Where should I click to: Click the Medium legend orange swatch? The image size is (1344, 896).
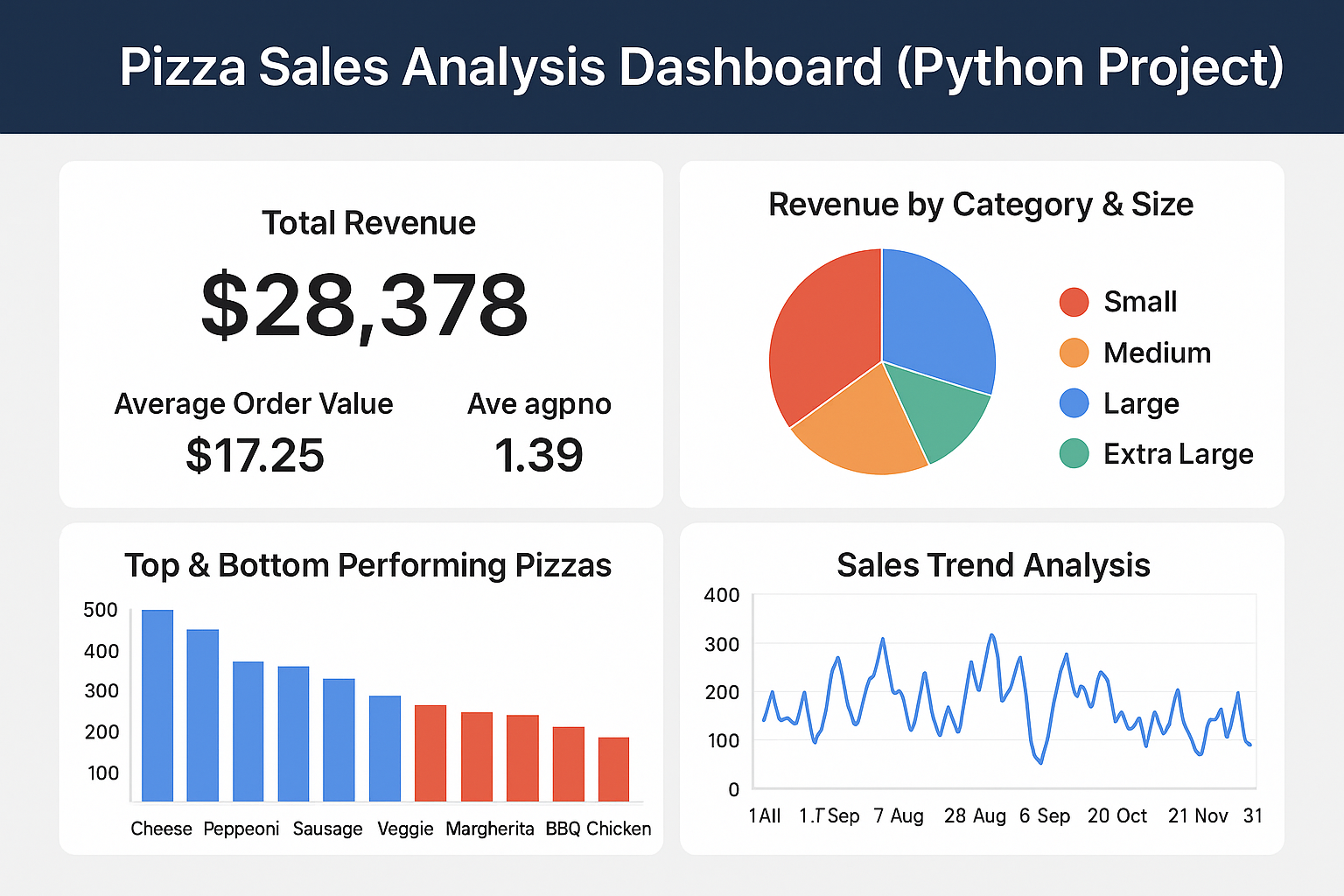point(1074,353)
